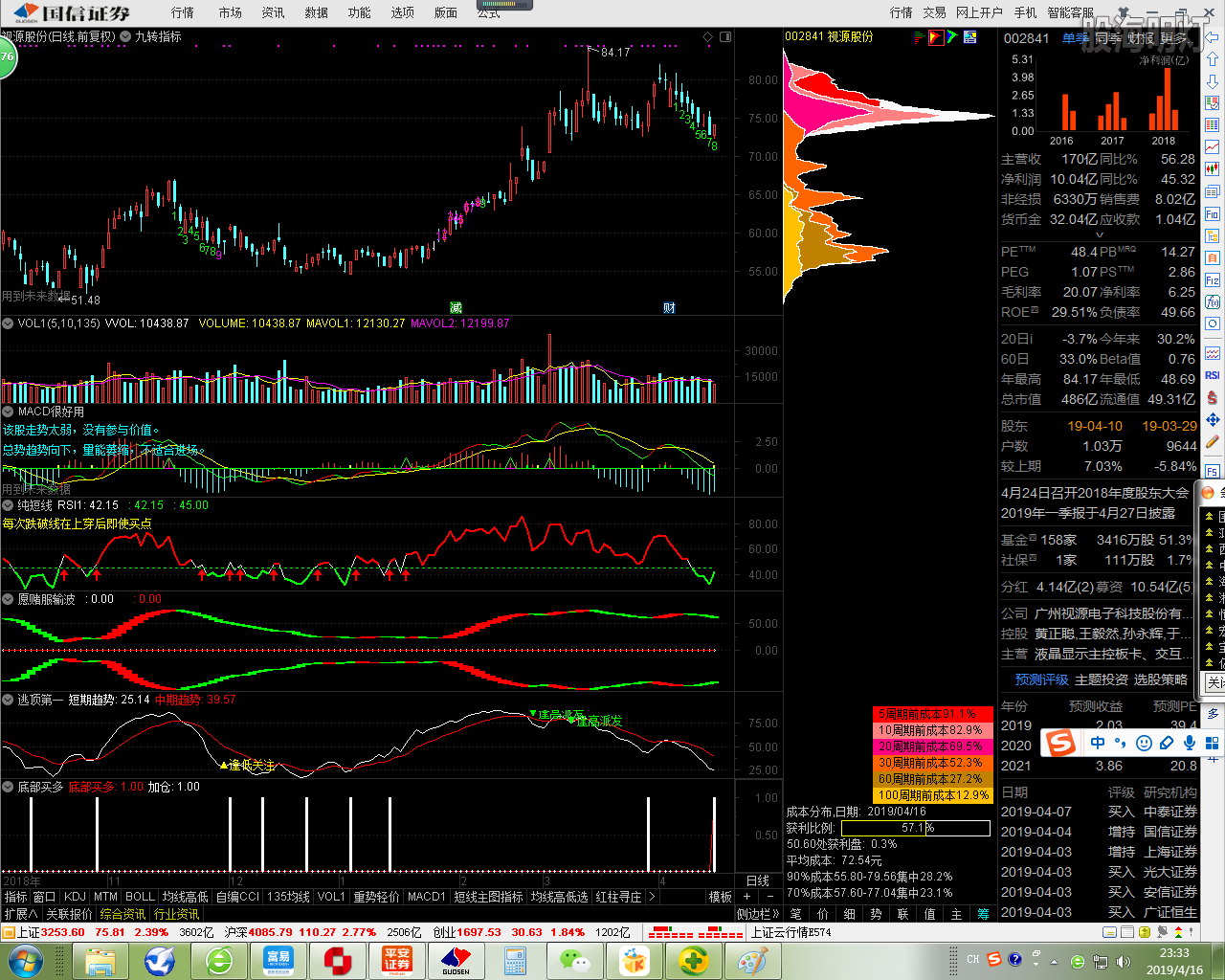Viewport: 1225px width, 980px height.
Task: Open the 资讯 menu
Action: (273, 12)
